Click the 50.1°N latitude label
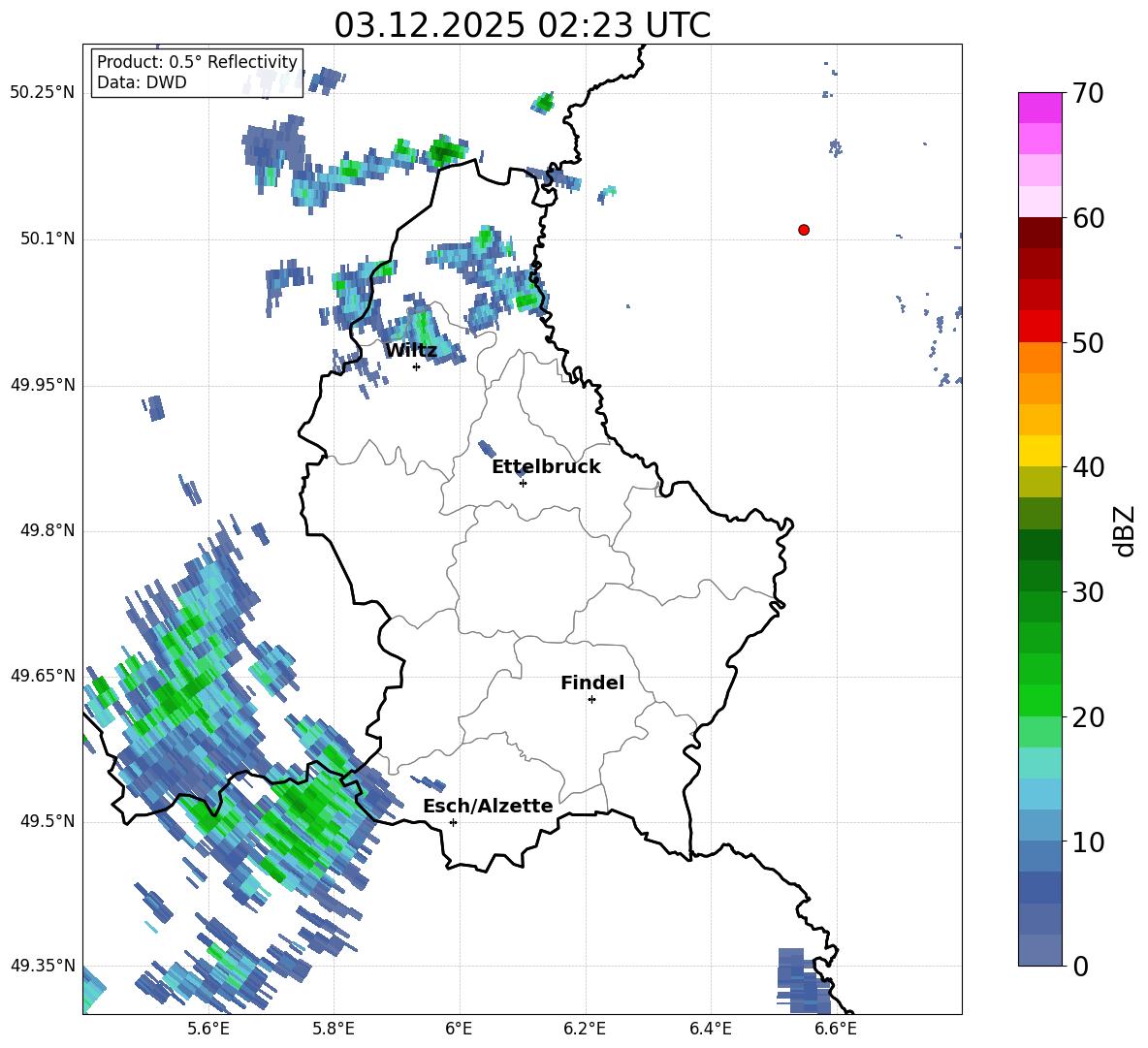This screenshot has width=1148, height=1048. coord(48,239)
